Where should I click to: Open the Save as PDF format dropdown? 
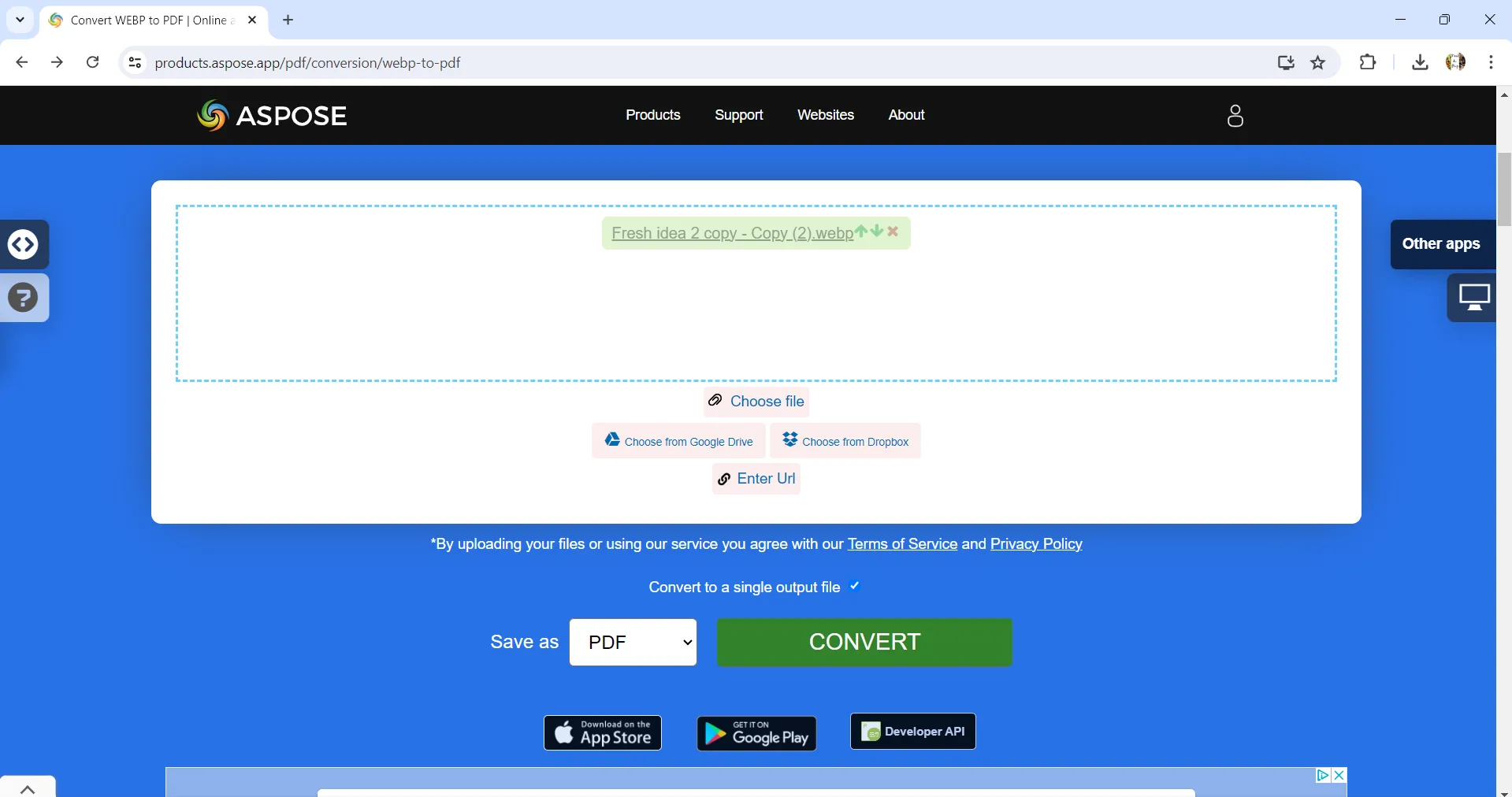click(x=632, y=642)
